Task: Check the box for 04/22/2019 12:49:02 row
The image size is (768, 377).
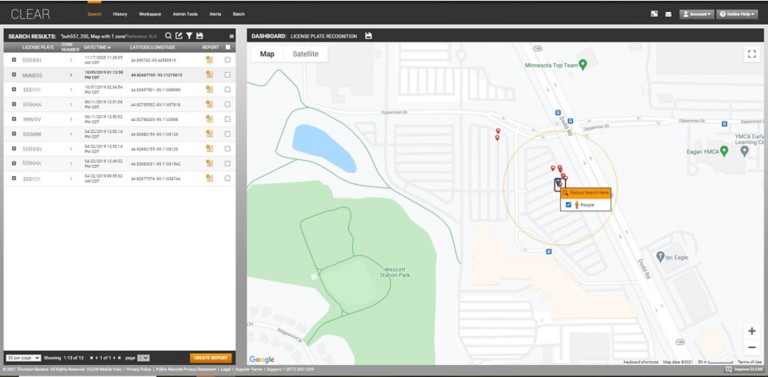Action: [227, 163]
